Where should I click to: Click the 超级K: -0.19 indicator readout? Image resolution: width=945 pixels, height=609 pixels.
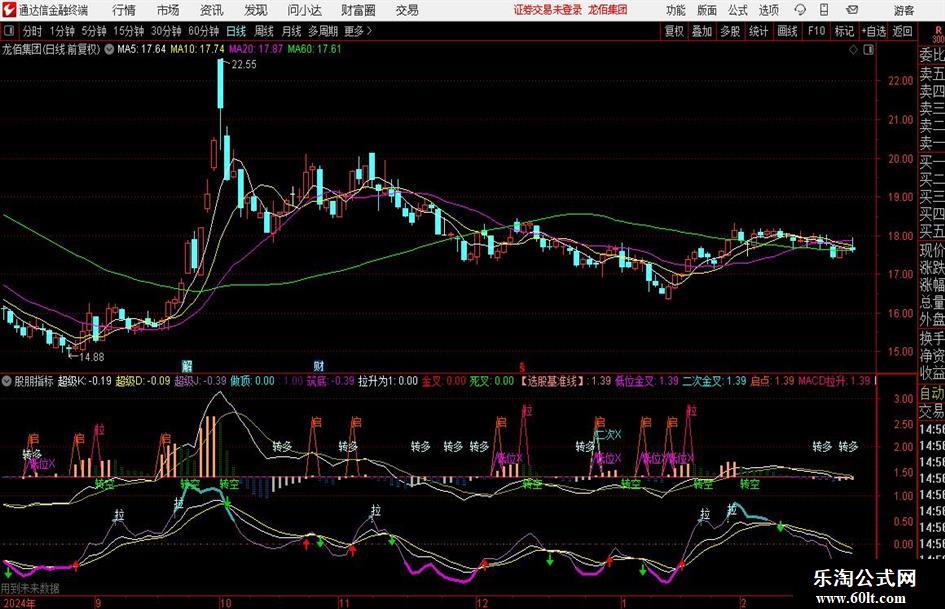(84, 381)
